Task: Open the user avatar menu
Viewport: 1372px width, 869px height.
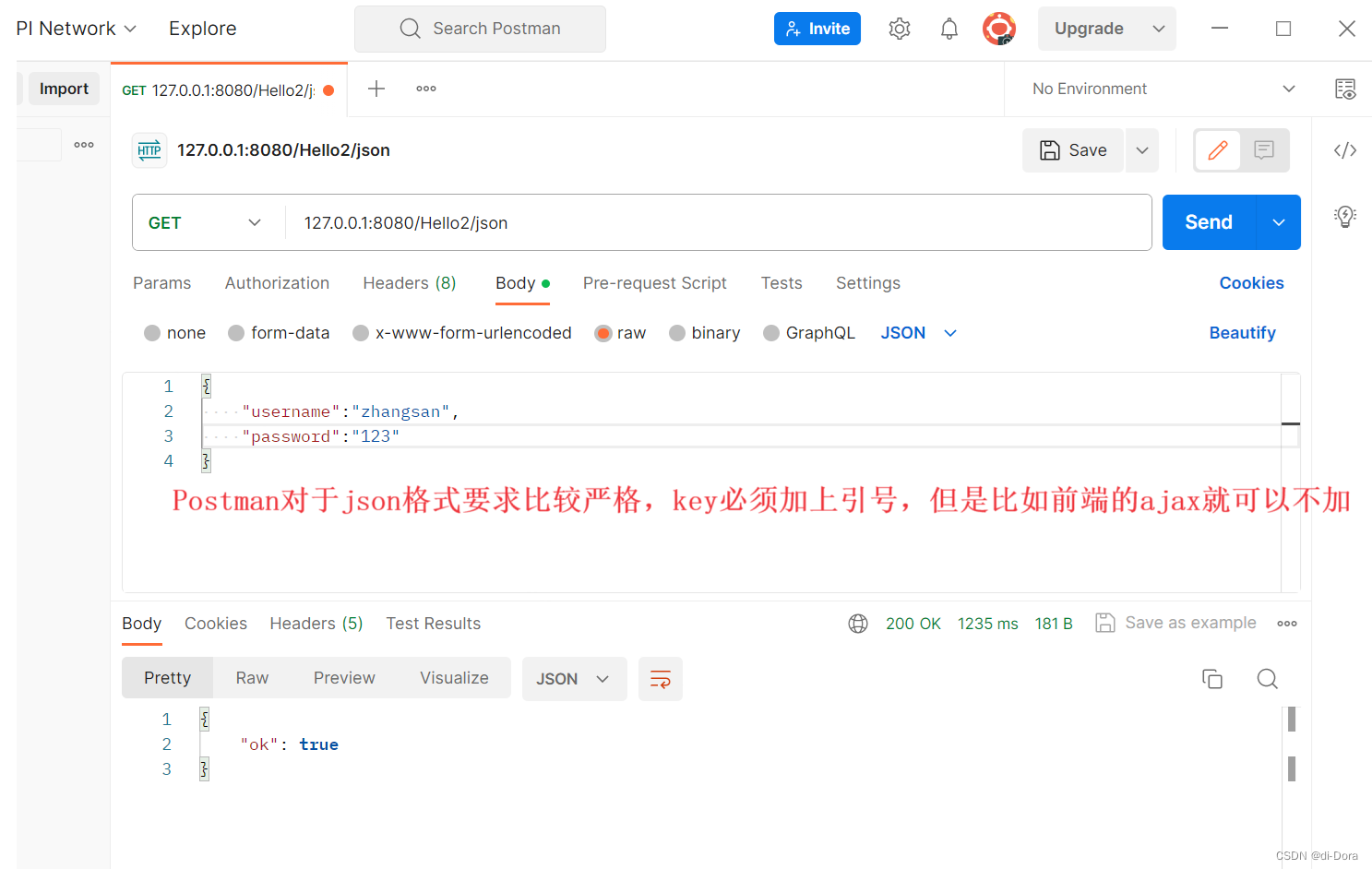Action: [999, 29]
